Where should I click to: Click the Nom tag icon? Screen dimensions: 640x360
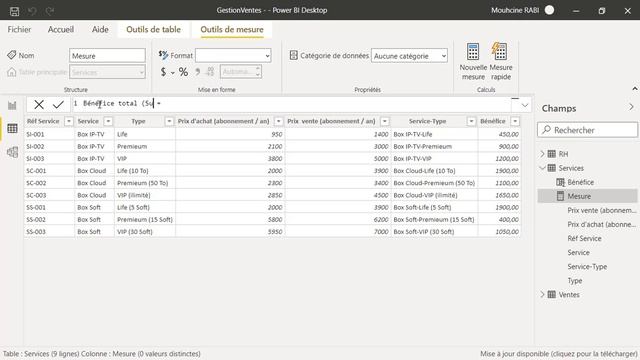[x=12, y=55]
